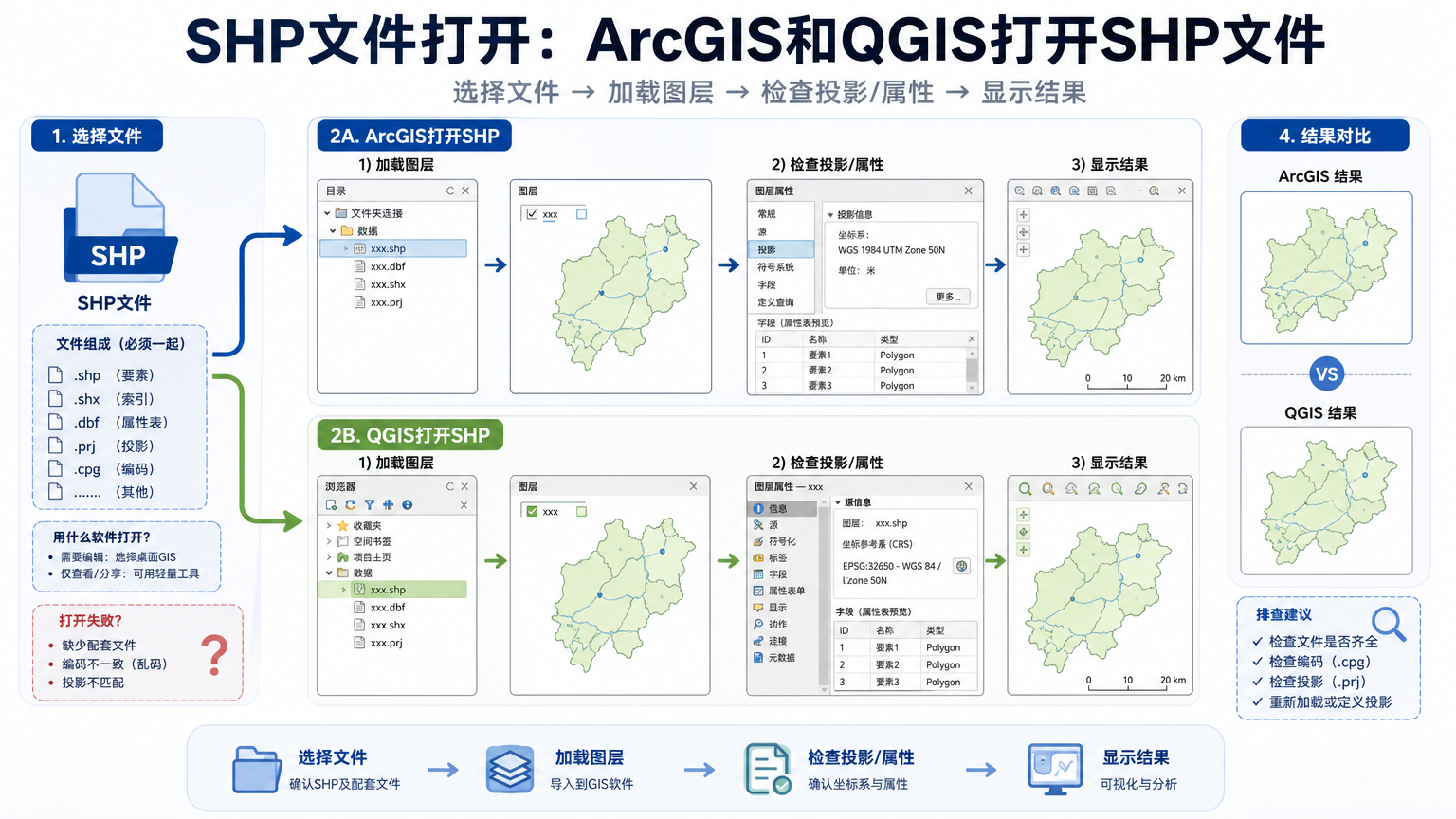The width and height of the screenshot is (1456, 819).
Task: Click first green magnifier in QGIS result toolbar
Action: (x=1025, y=489)
